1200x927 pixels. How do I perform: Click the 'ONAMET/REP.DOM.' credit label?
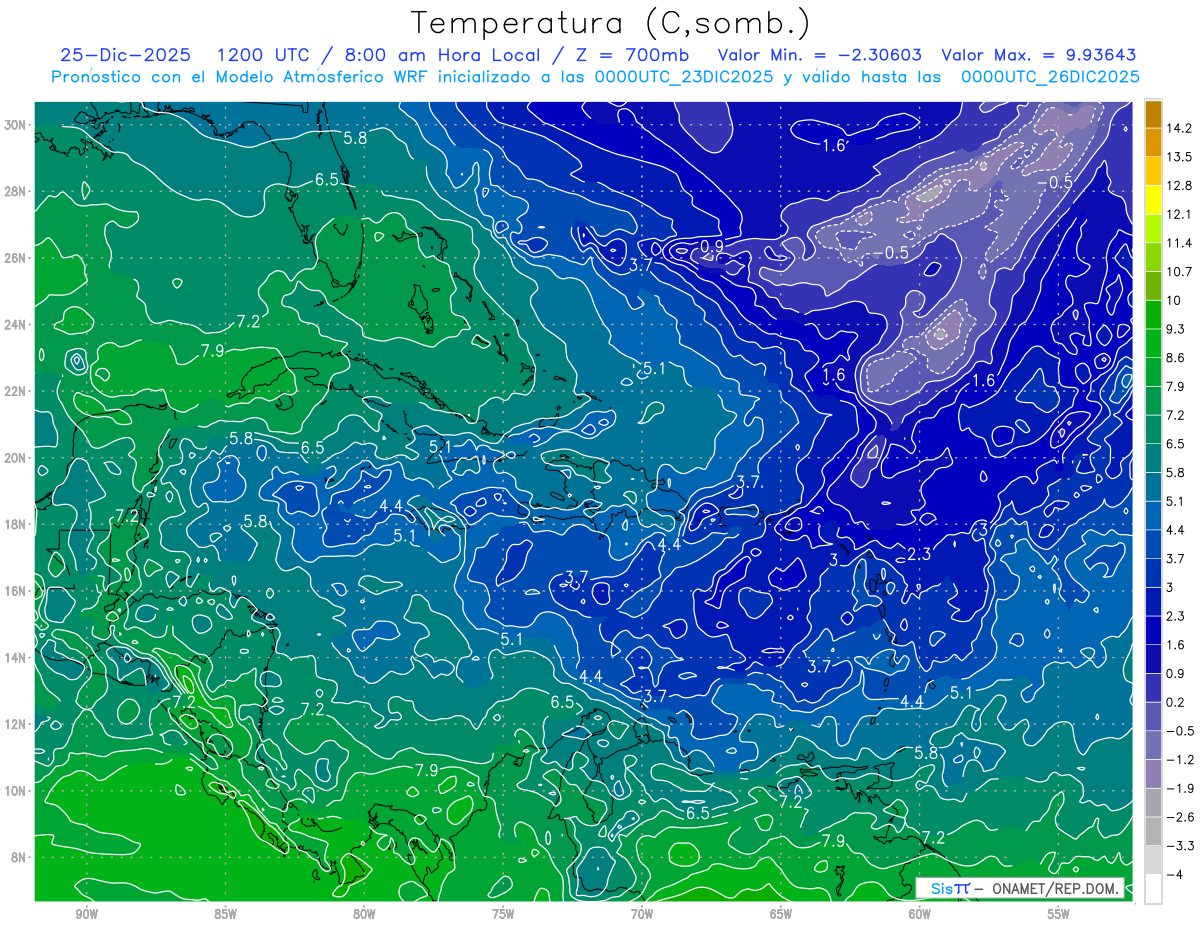pyautogui.click(x=1057, y=888)
